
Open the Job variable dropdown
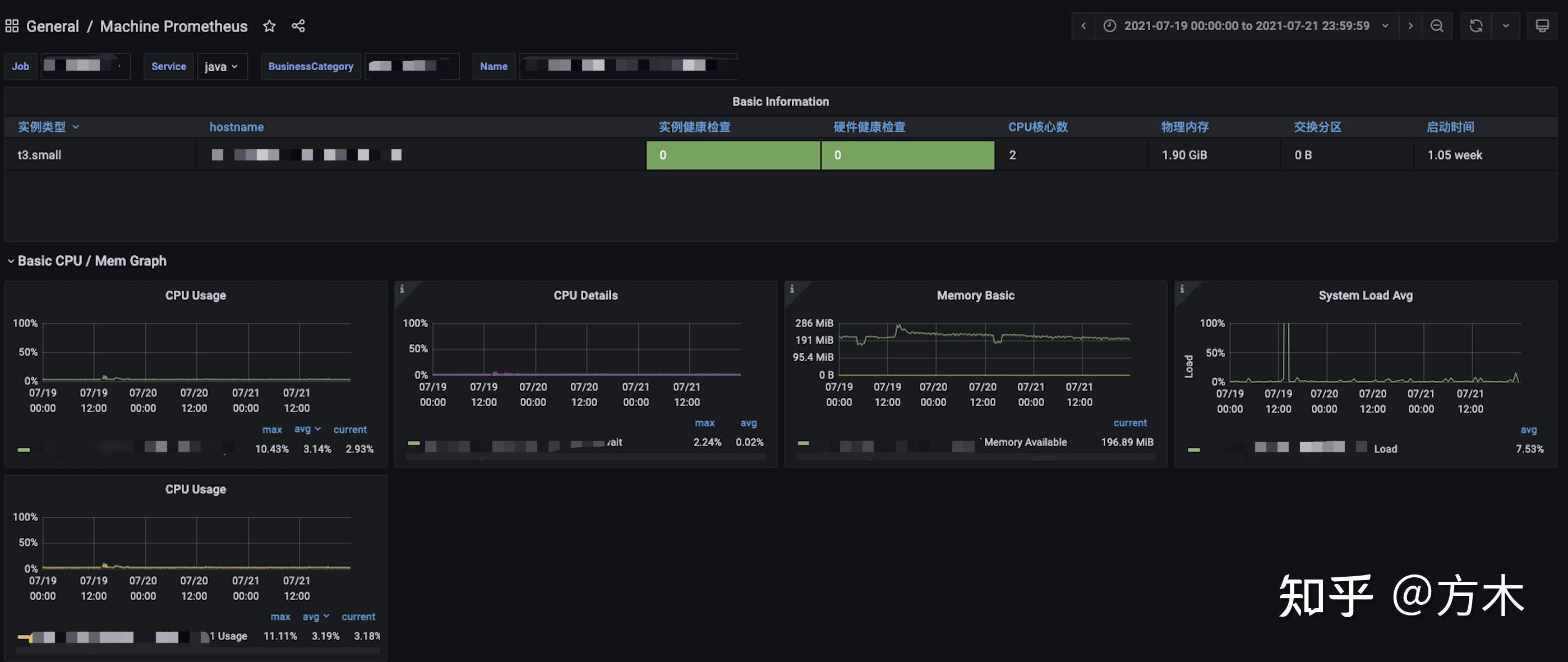pyautogui.click(x=85, y=66)
